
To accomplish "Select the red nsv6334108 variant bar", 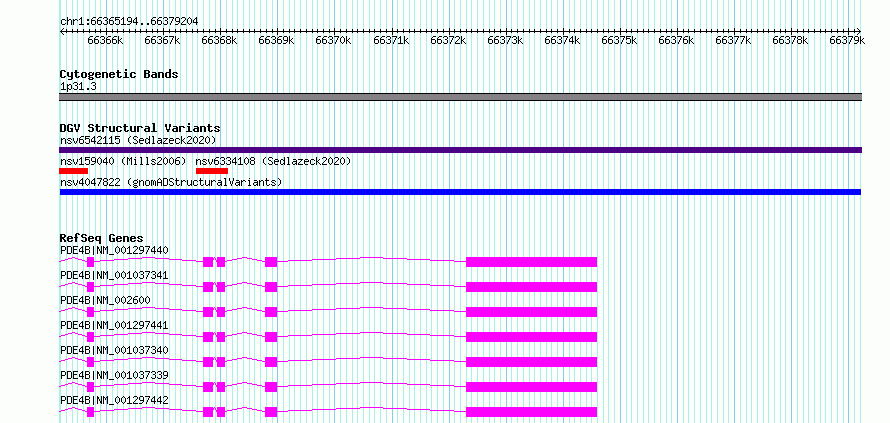I will click(x=212, y=170).
